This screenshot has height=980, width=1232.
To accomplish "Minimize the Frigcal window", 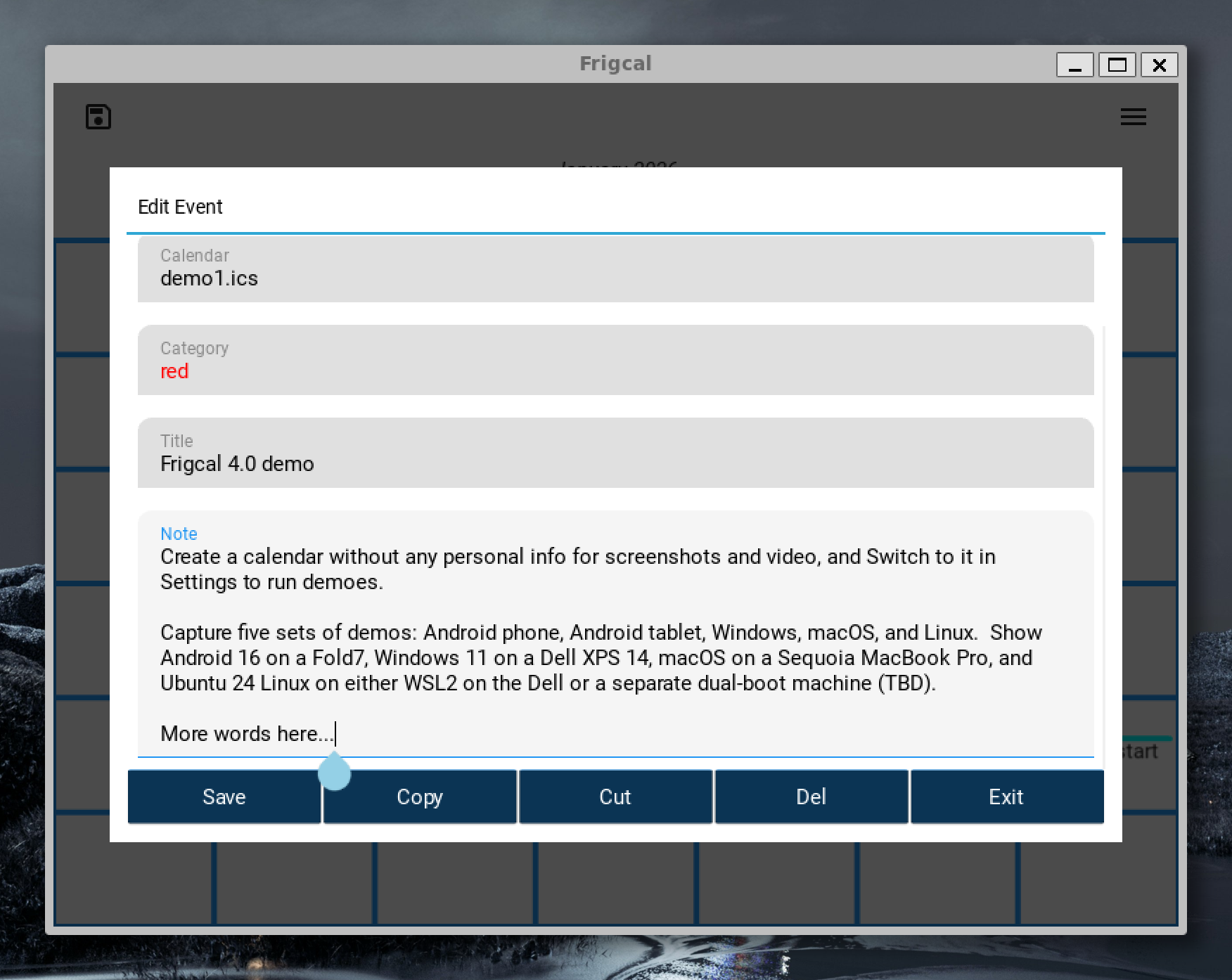I will pos(1074,65).
